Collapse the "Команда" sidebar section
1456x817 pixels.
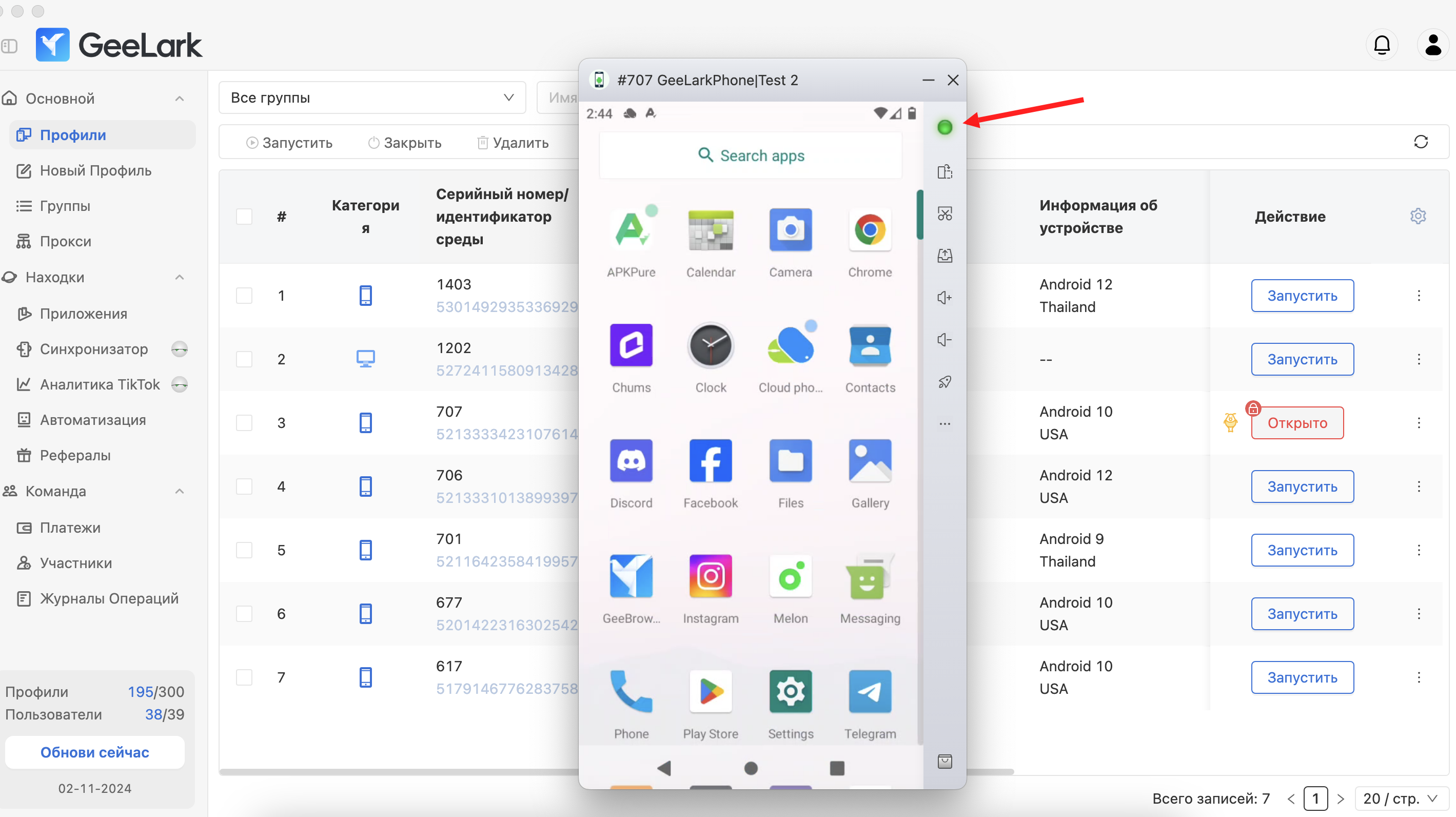(x=180, y=491)
